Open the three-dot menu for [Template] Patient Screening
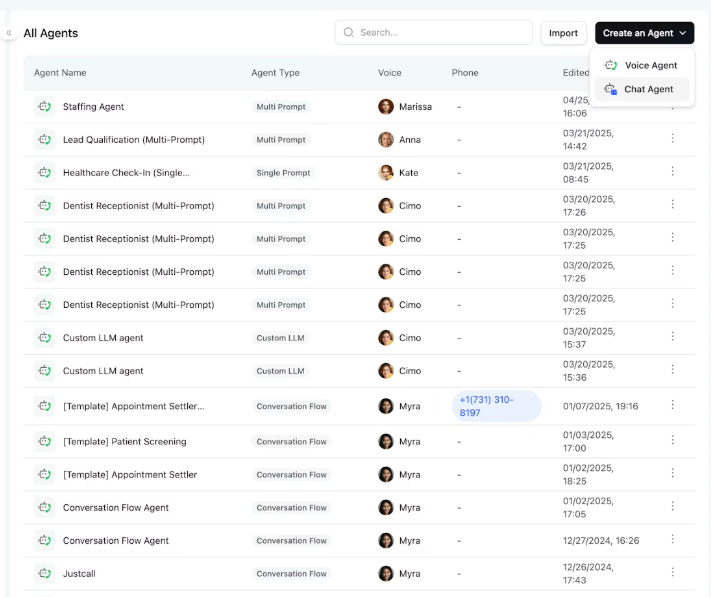Image resolution: width=711 pixels, height=597 pixels. coord(672,440)
